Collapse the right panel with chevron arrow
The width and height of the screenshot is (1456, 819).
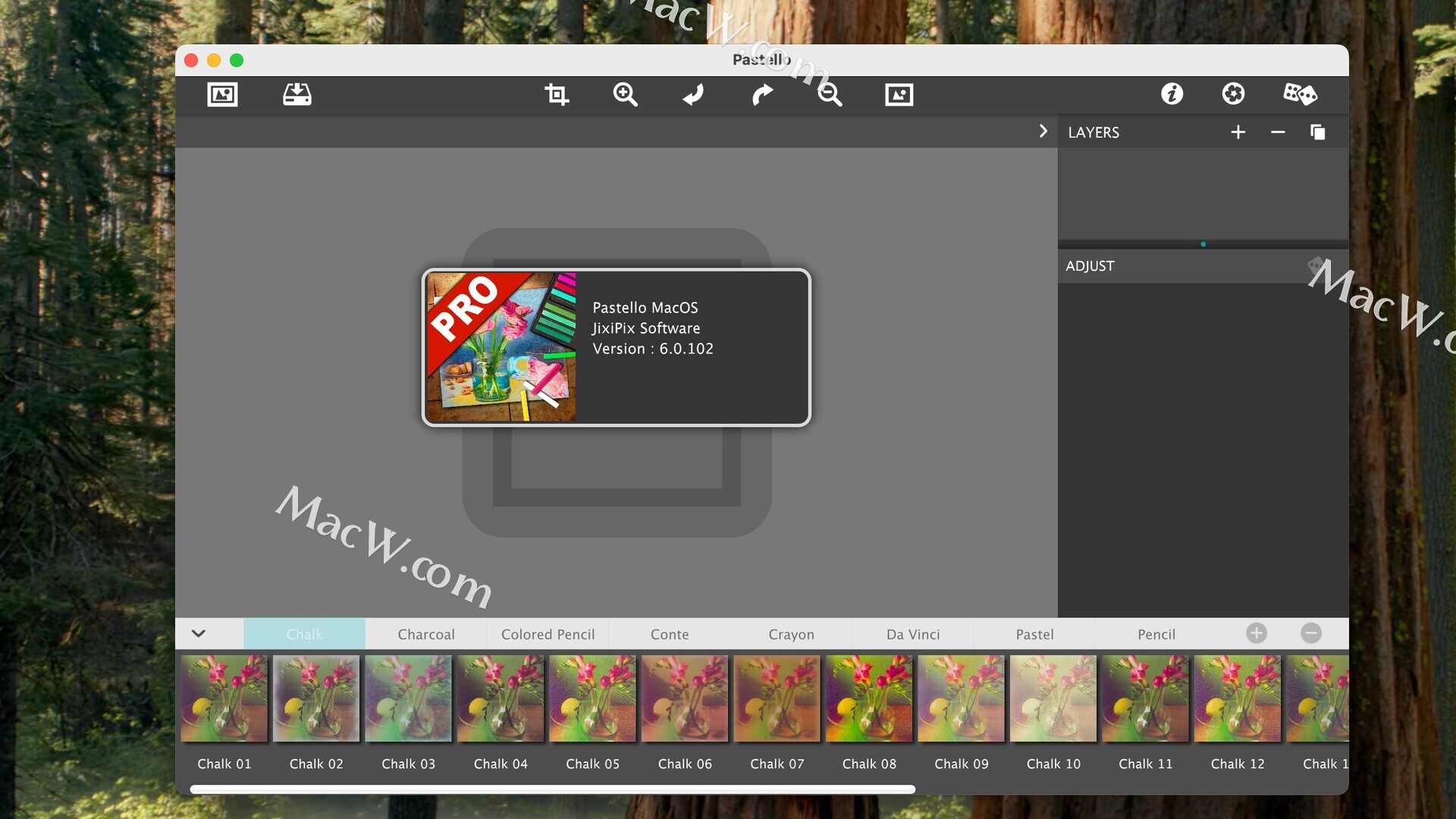point(1043,131)
